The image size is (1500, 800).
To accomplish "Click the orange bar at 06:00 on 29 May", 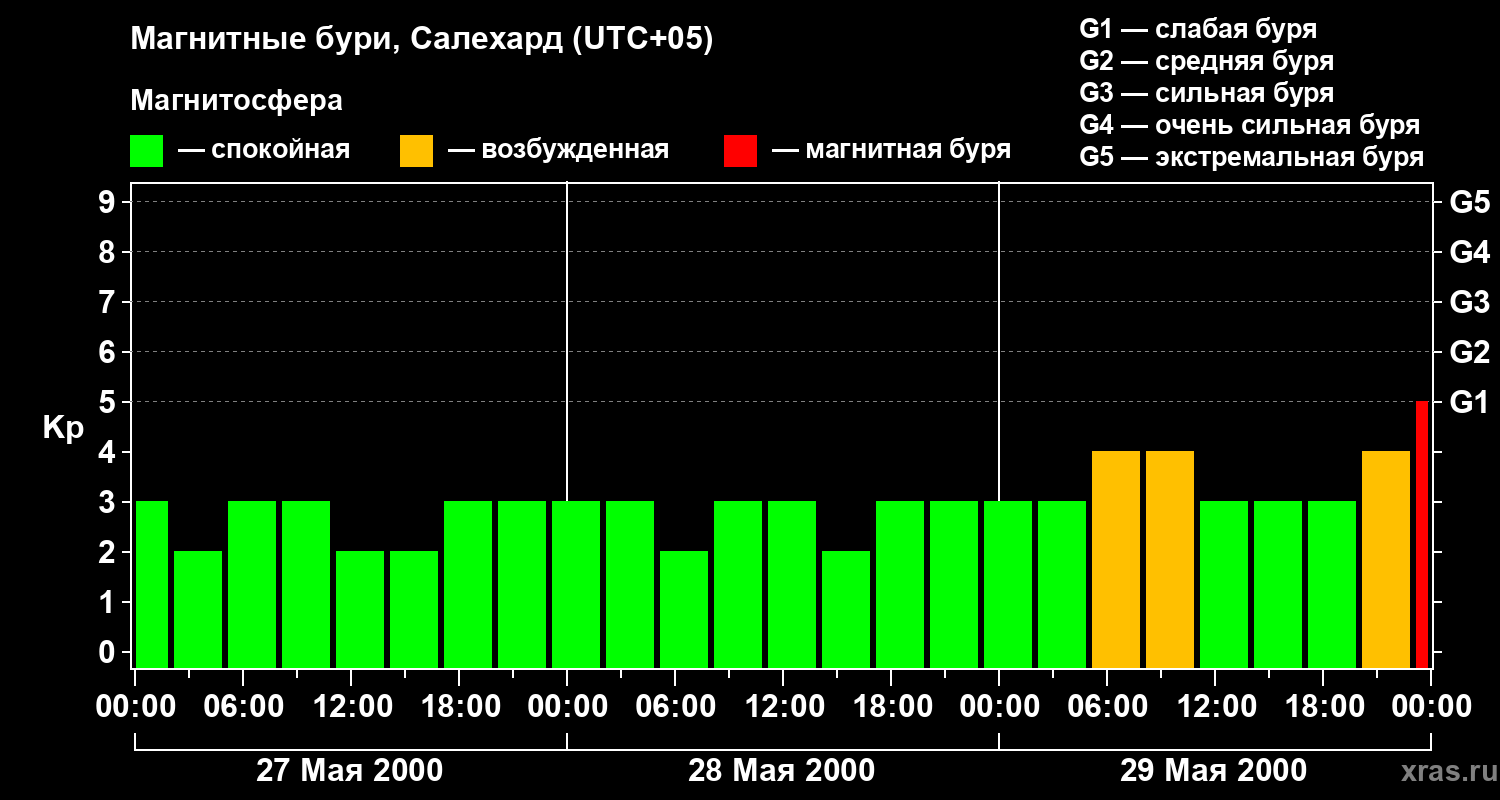I will tap(1116, 559).
